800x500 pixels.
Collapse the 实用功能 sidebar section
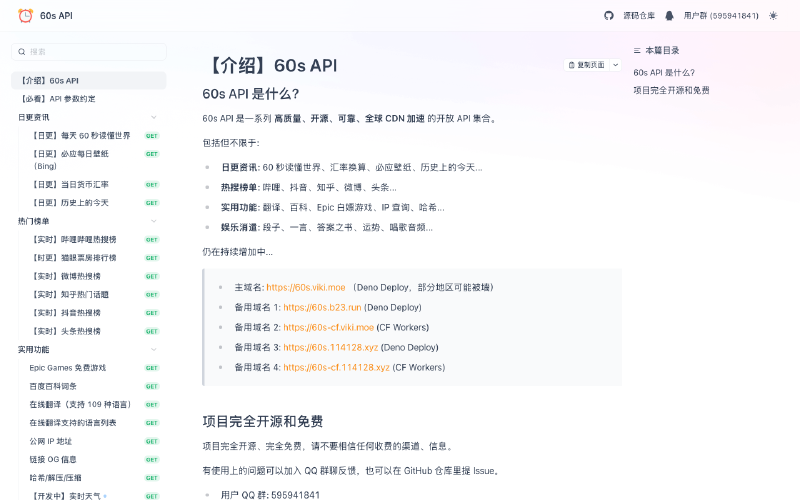coord(154,350)
